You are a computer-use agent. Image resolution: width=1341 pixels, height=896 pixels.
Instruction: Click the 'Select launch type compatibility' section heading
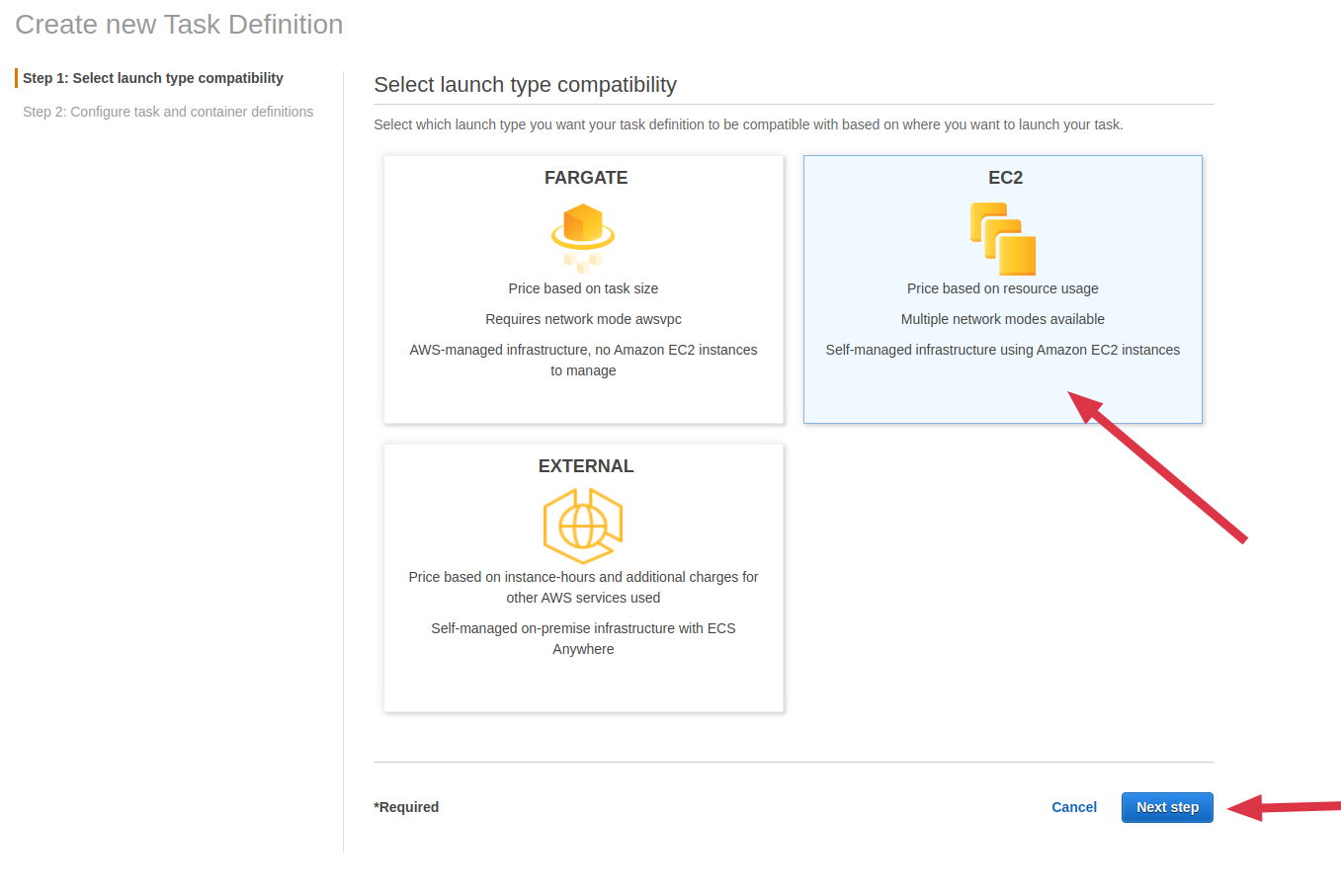pyautogui.click(x=525, y=85)
